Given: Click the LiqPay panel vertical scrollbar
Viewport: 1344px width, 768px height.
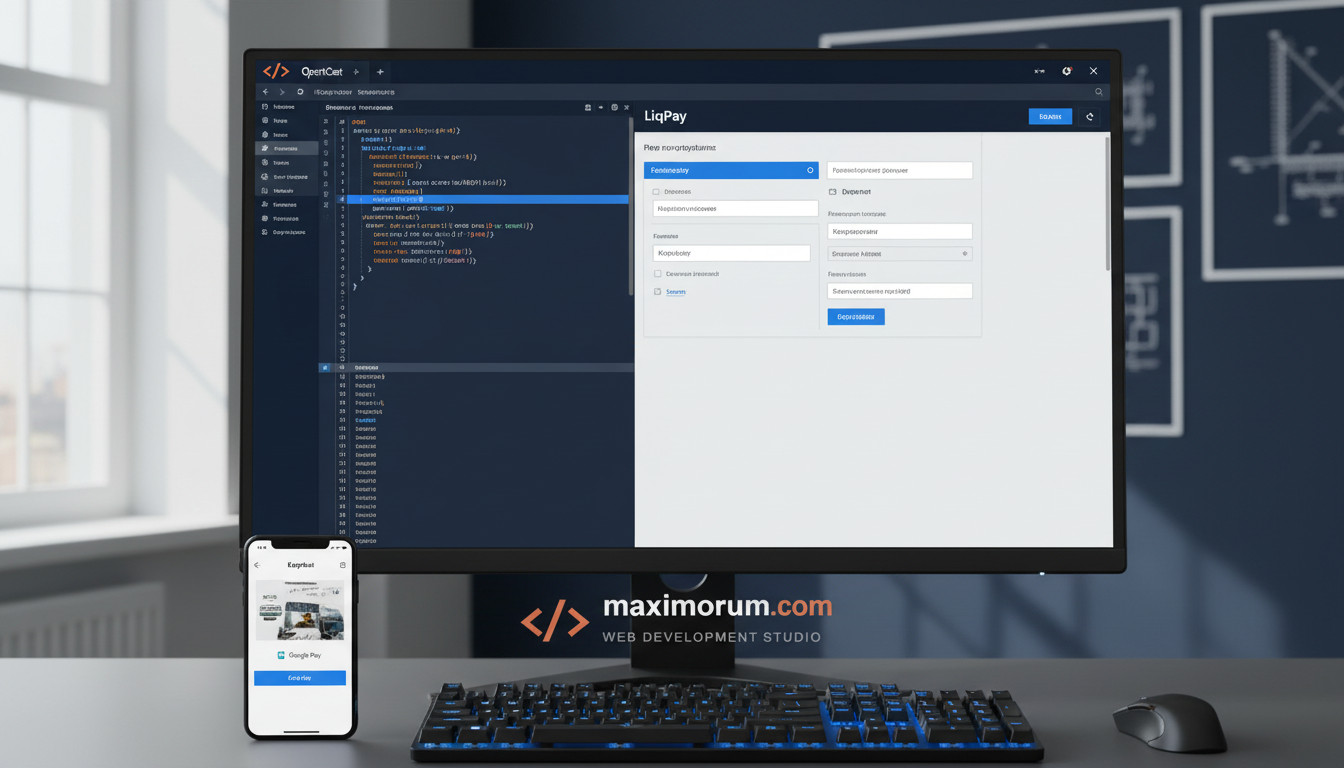Looking at the screenshot, I should (x=1107, y=203).
